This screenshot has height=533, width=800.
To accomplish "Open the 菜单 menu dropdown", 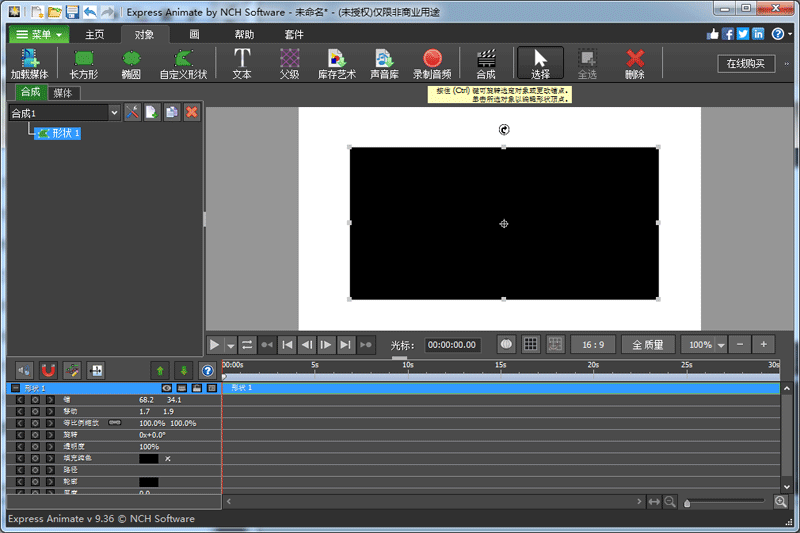I will [x=39, y=34].
